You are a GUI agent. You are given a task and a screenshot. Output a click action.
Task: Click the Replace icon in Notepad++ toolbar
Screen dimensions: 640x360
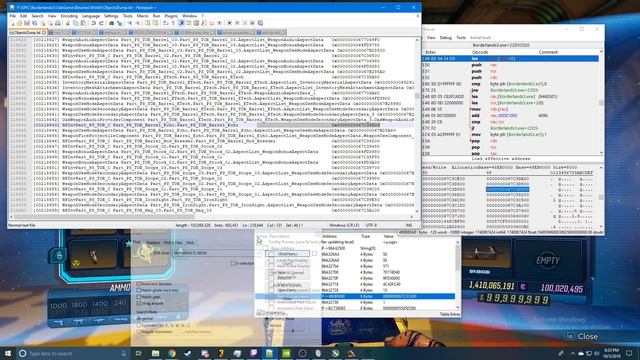(x=119, y=23)
